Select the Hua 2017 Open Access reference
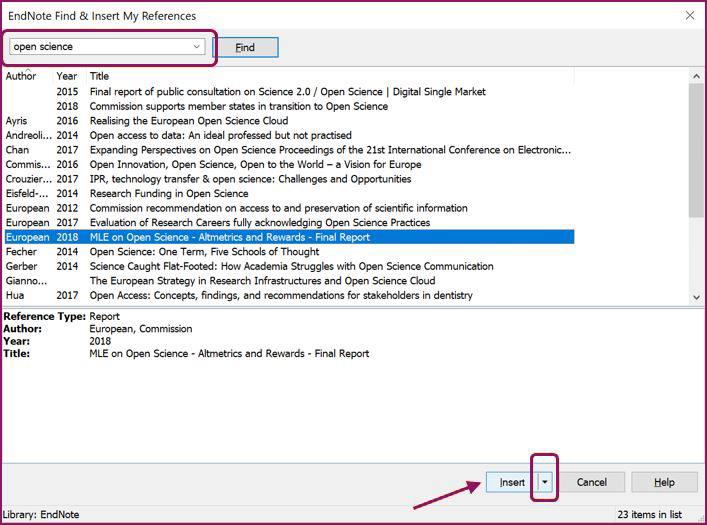This screenshot has width=707, height=525. coord(280,296)
